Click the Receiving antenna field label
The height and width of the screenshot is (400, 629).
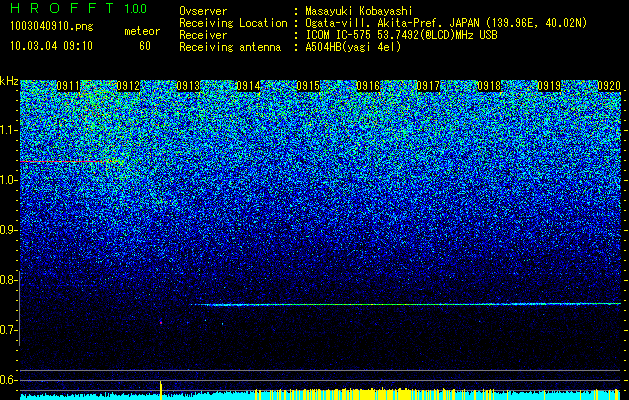(x=230, y=47)
